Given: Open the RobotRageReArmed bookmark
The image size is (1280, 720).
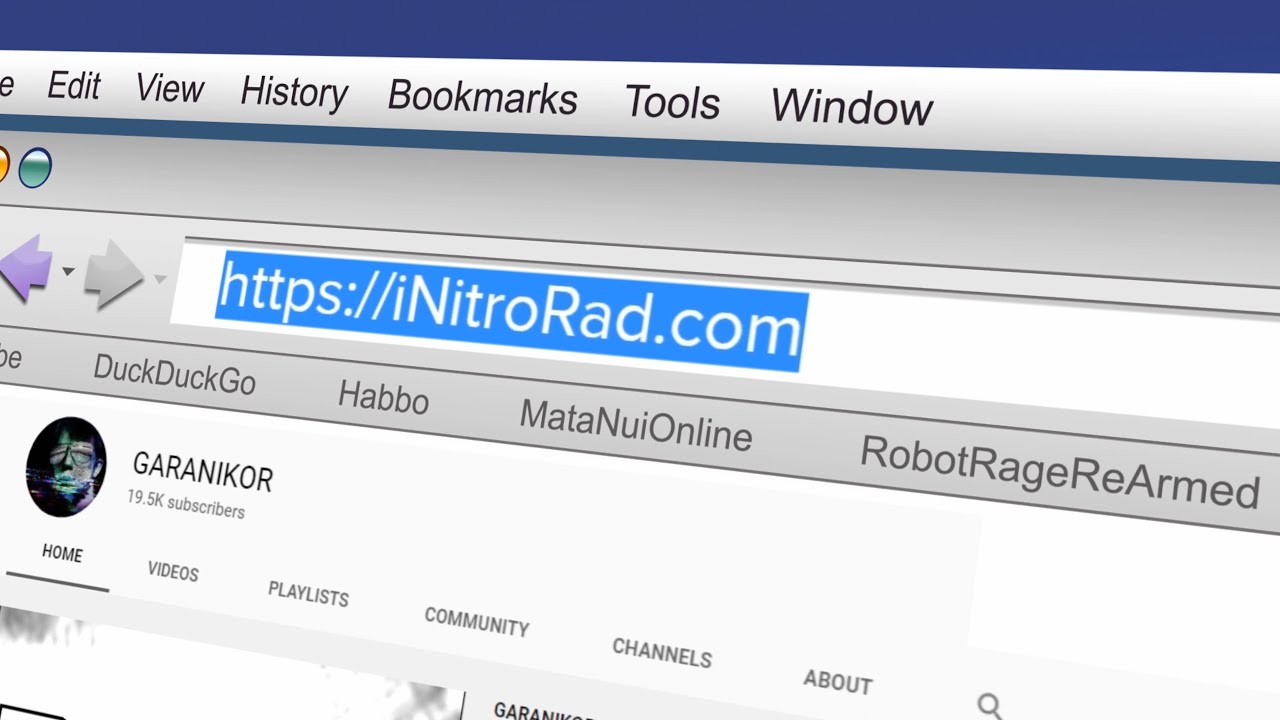Looking at the screenshot, I should (x=1059, y=472).
